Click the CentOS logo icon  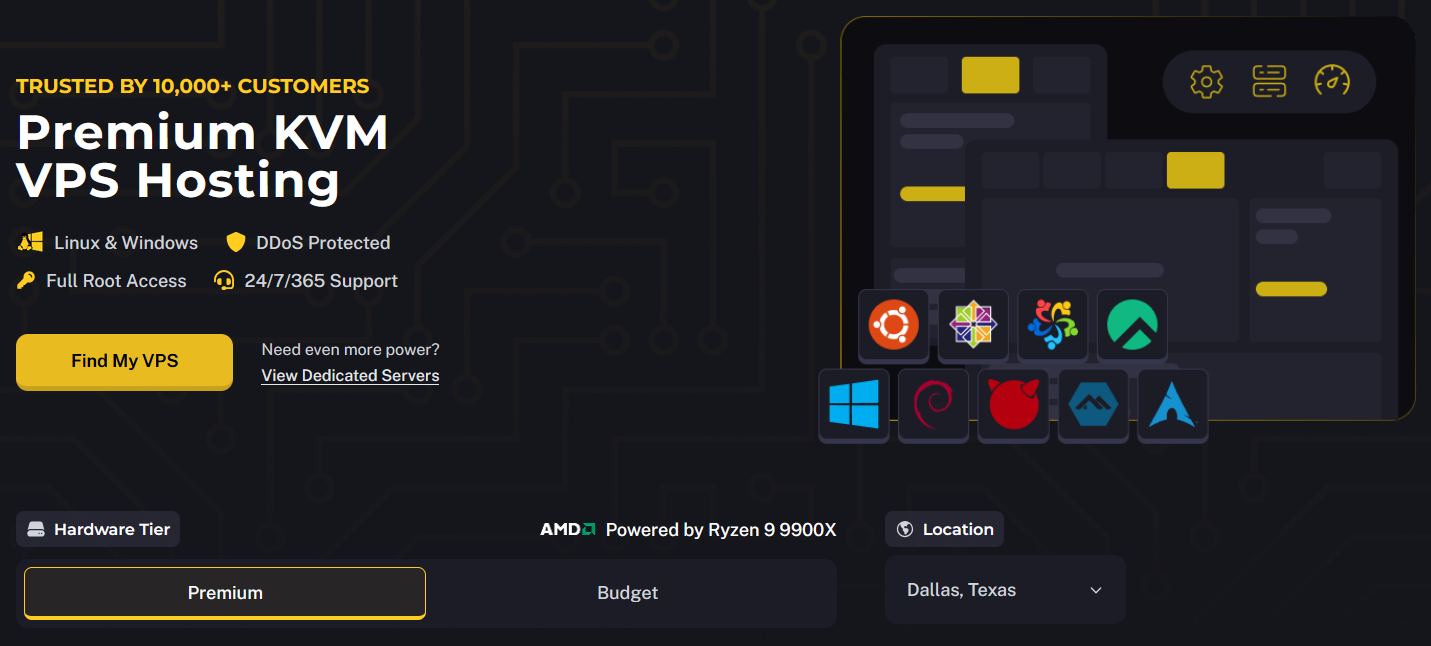[973, 325]
